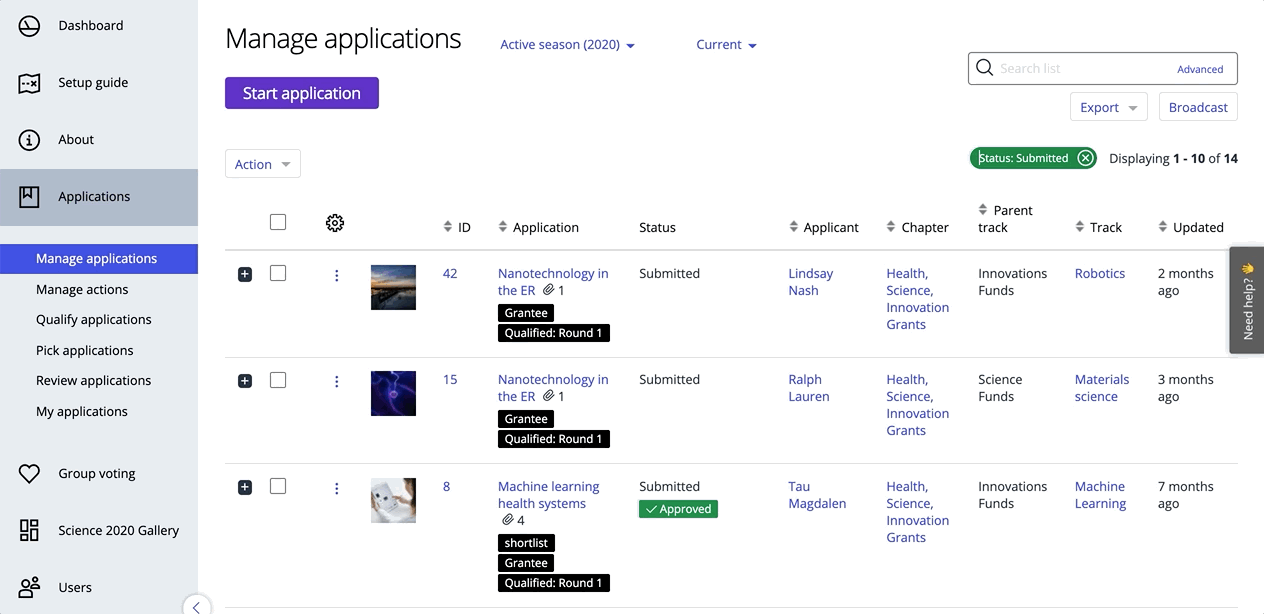Click the Start application button
This screenshot has height=614, width=1264.
301,93
